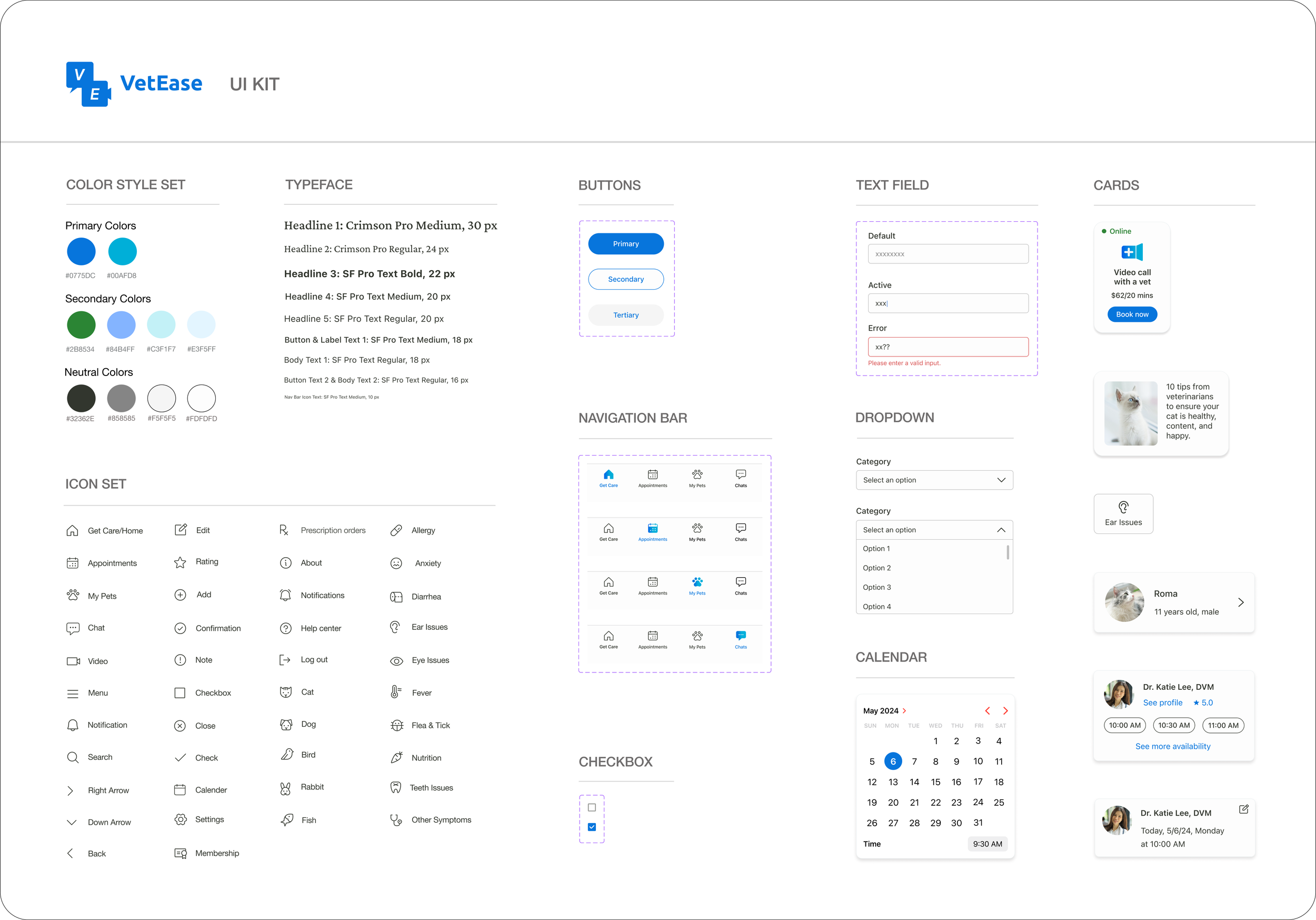Click the Fever thermometer icon

[x=395, y=693]
